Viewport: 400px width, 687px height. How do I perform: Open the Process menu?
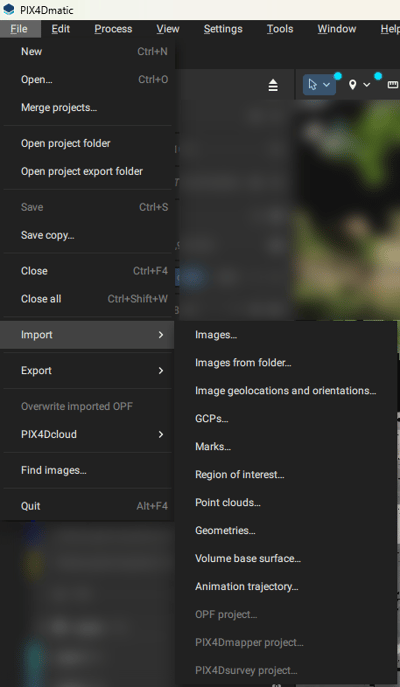point(113,29)
